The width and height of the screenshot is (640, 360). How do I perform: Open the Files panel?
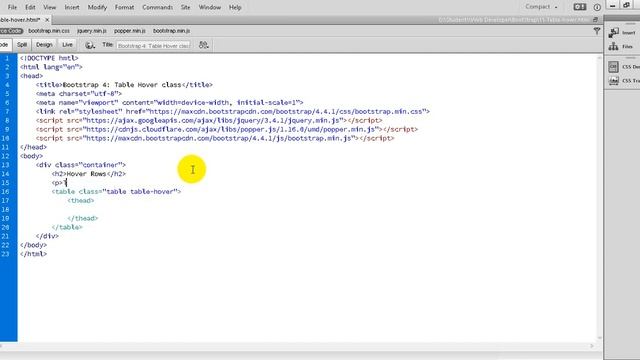coord(621,47)
